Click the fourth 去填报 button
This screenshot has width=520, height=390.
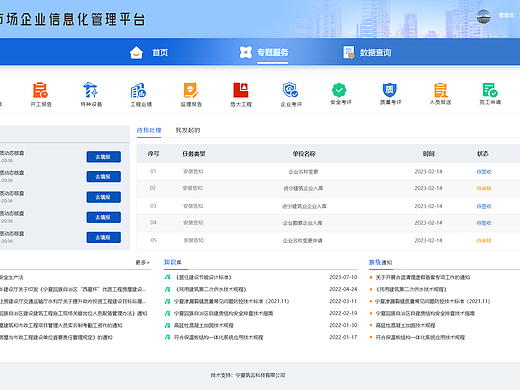coord(104,217)
